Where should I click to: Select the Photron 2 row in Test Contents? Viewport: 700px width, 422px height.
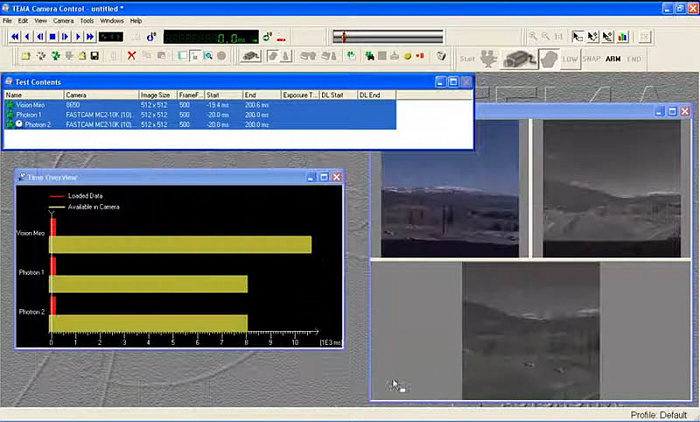pos(200,125)
